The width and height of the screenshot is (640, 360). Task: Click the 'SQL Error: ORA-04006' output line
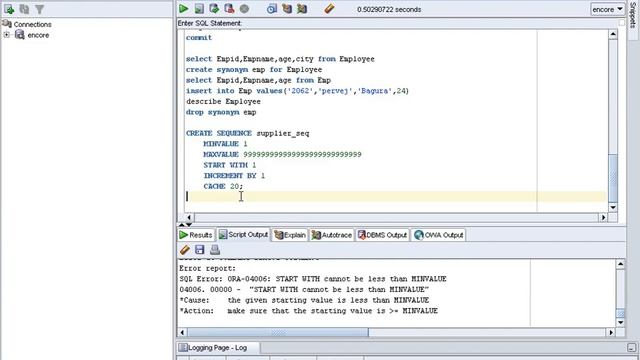click(313, 279)
